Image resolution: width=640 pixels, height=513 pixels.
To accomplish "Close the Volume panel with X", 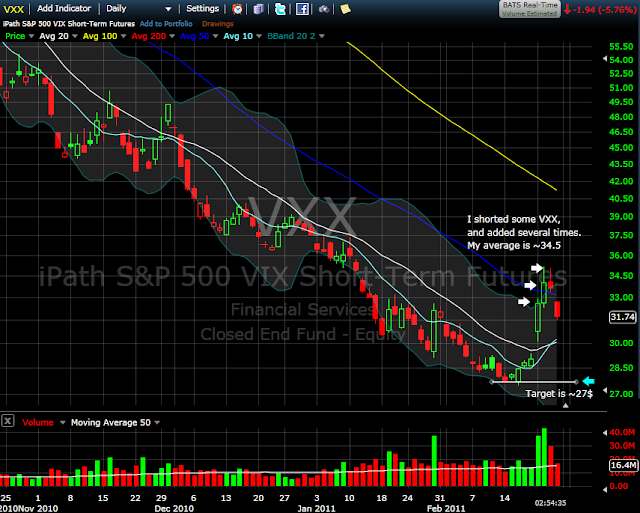I will pos(7,420).
